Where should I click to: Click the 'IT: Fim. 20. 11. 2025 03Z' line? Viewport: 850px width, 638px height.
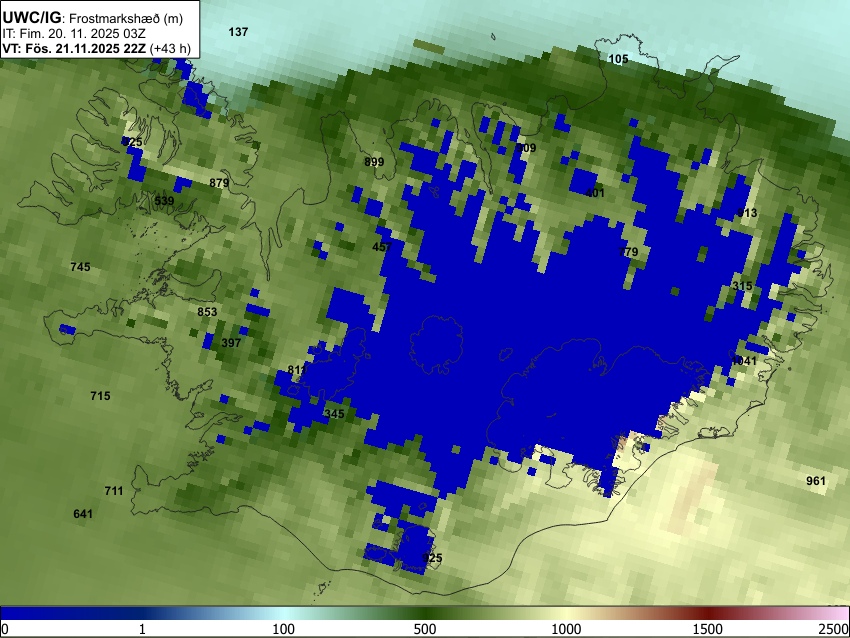(x=74, y=34)
